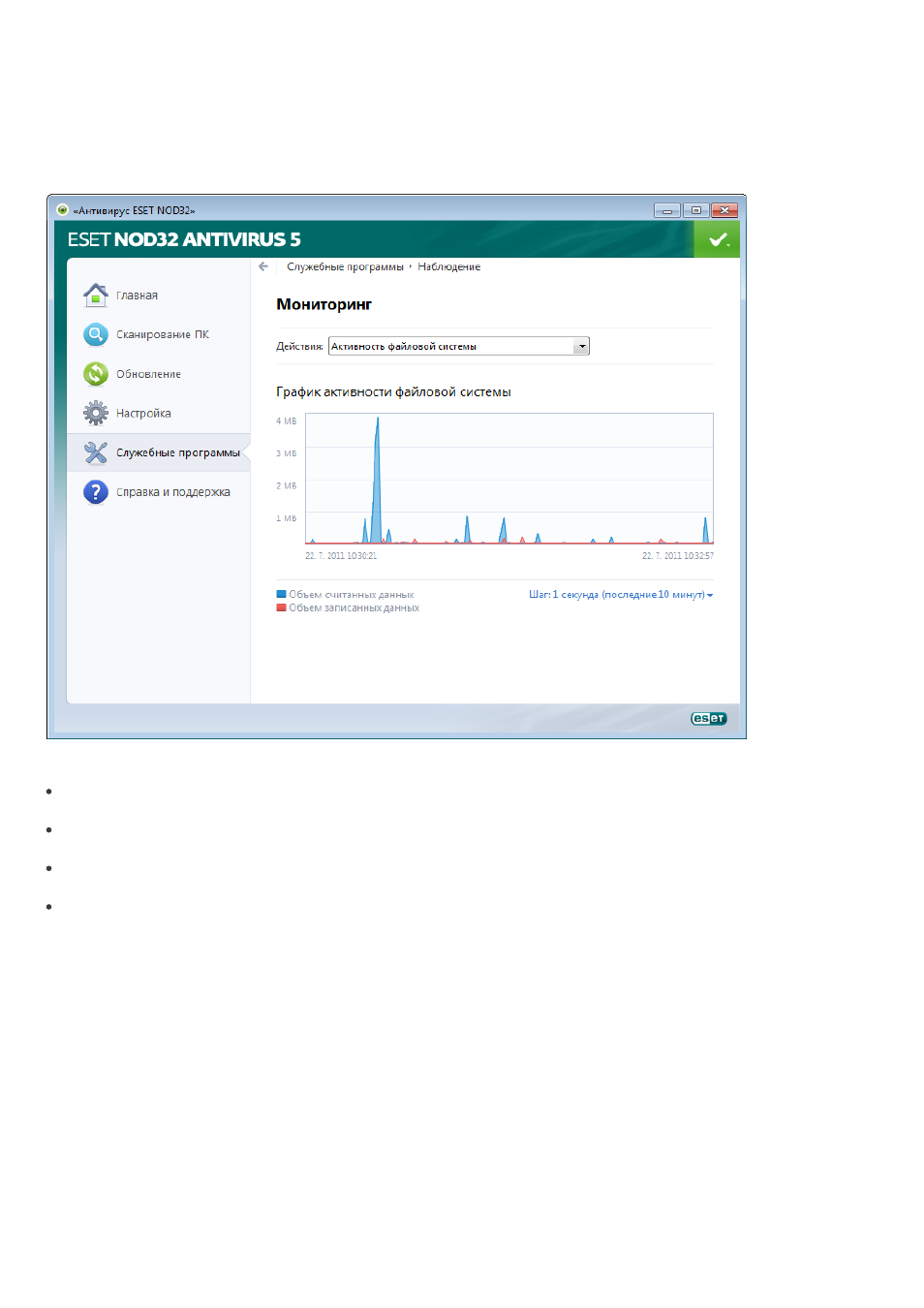Click the Объем считанных данных legend text
The width and height of the screenshot is (924, 1308).
click(x=351, y=594)
